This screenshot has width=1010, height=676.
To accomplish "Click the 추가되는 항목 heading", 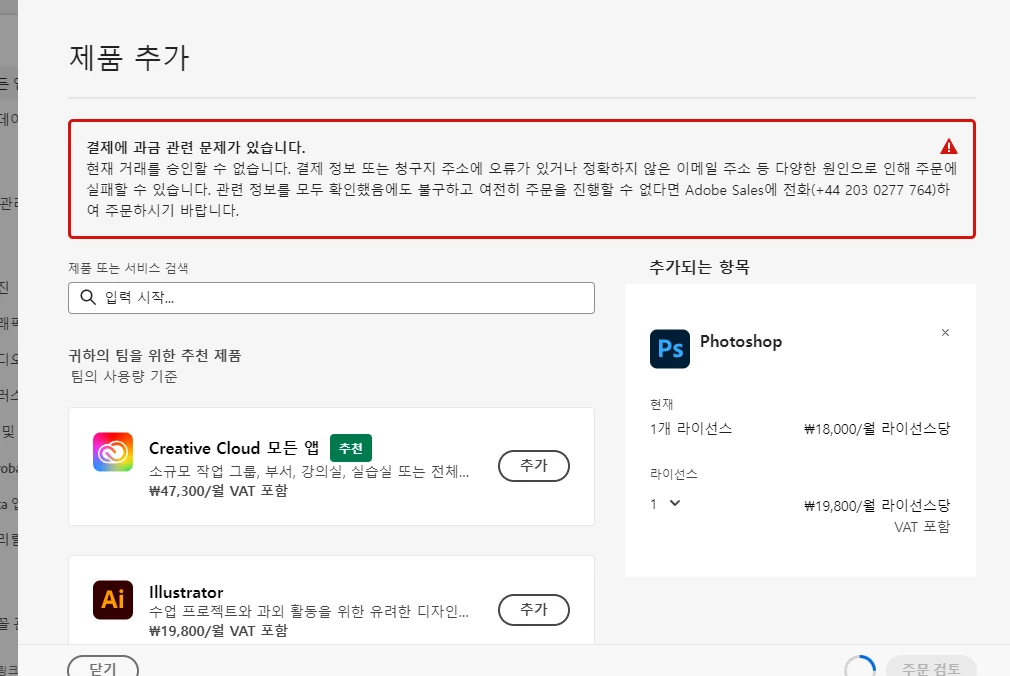I will [700, 267].
